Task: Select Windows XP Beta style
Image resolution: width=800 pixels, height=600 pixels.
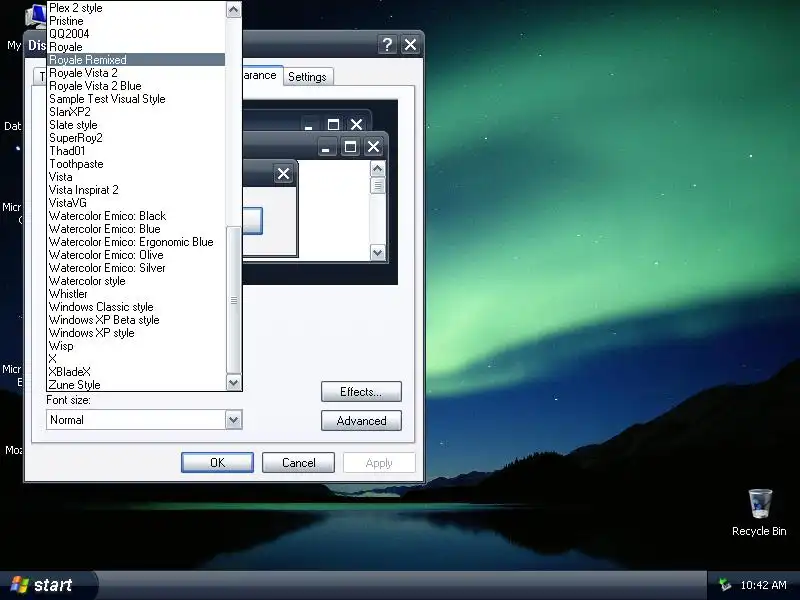Action: tap(136, 320)
